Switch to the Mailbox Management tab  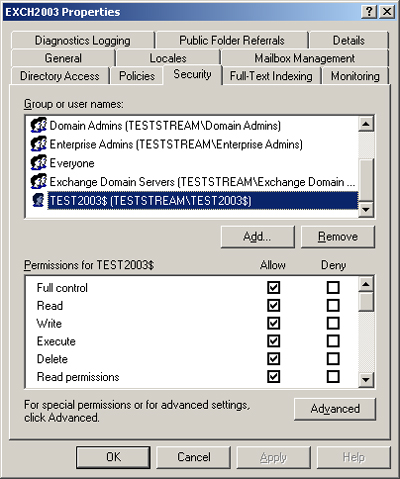point(305,58)
